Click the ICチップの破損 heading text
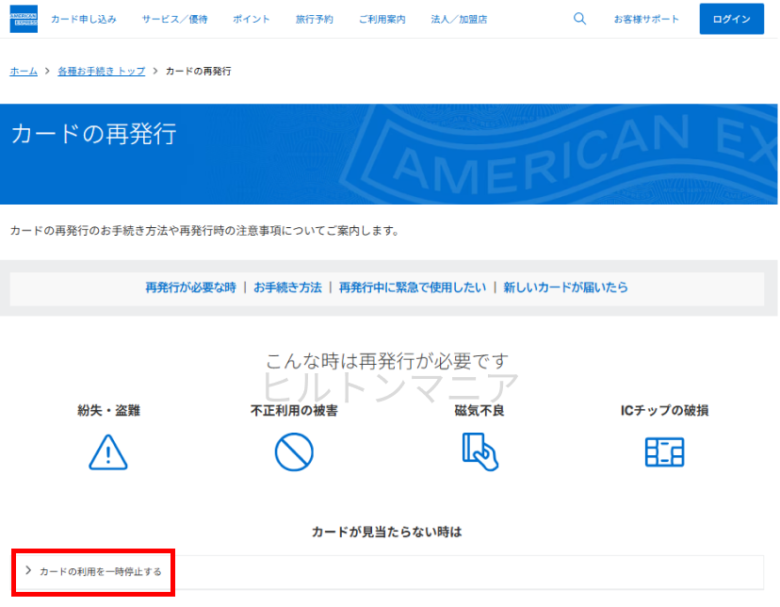 [x=665, y=410]
